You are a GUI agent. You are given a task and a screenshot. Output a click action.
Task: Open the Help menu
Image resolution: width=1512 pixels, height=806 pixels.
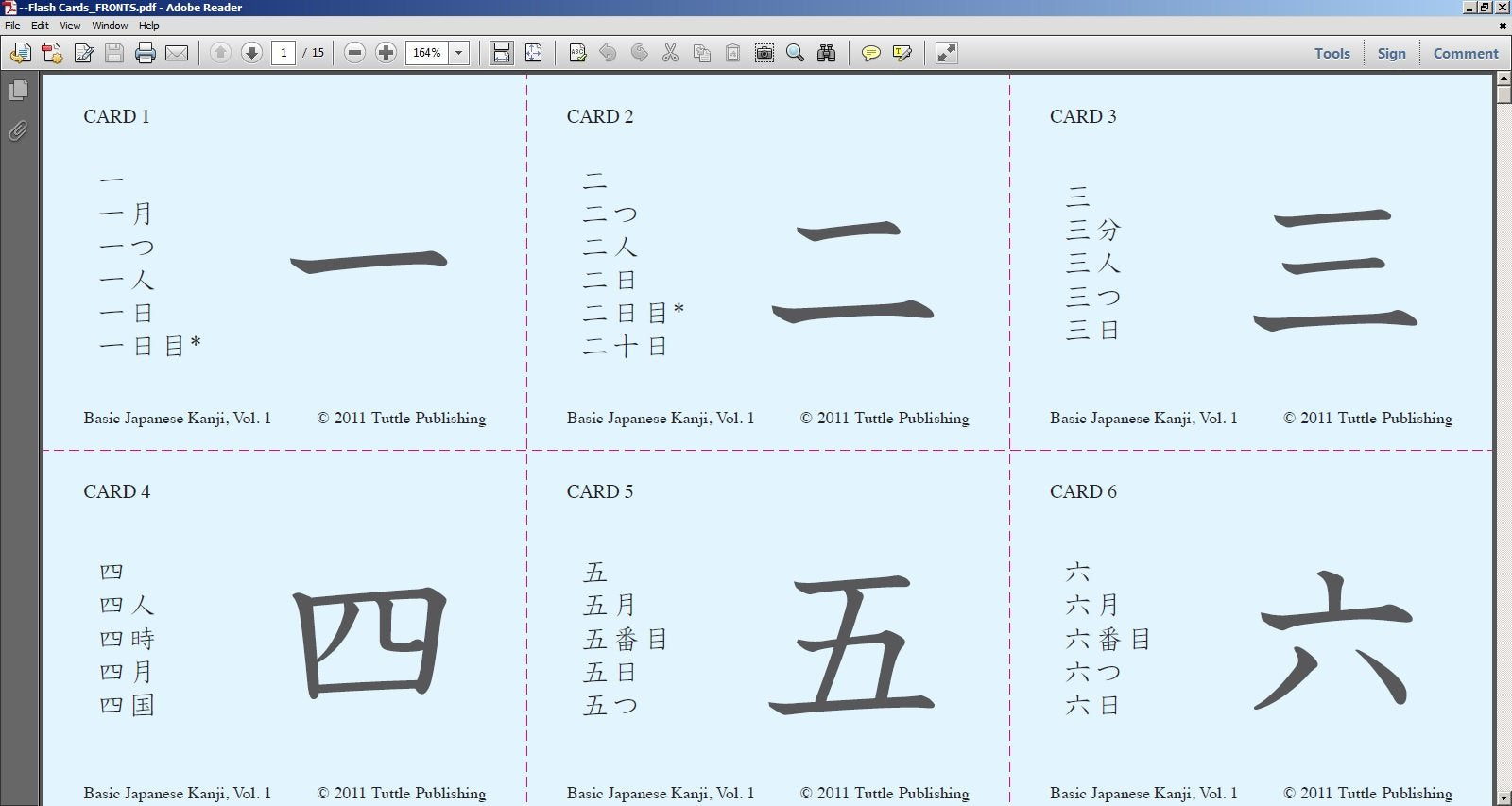click(149, 26)
